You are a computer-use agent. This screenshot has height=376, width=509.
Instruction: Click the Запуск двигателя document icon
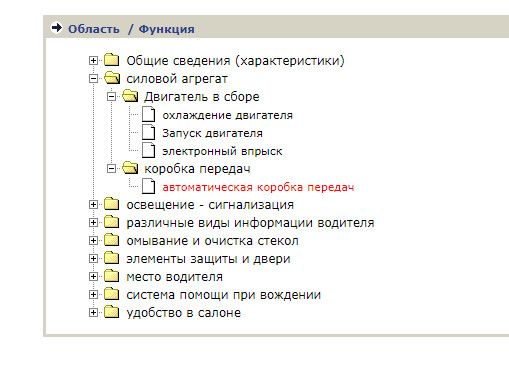click(x=148, y=132)
